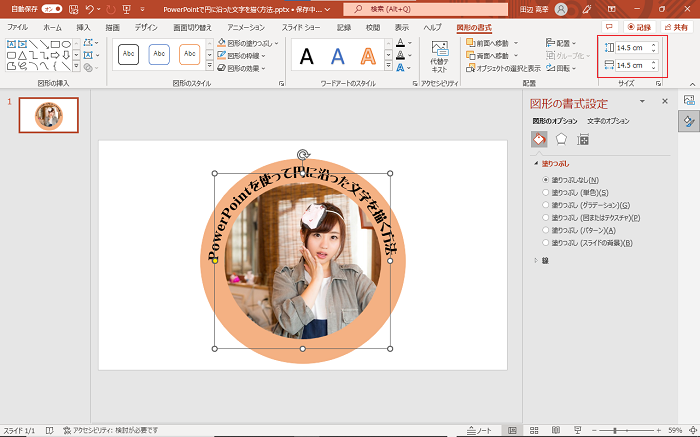This screenshot has height=437, width=700.
Task: Switch to the アニメーション tab
Action: [246, 27]
